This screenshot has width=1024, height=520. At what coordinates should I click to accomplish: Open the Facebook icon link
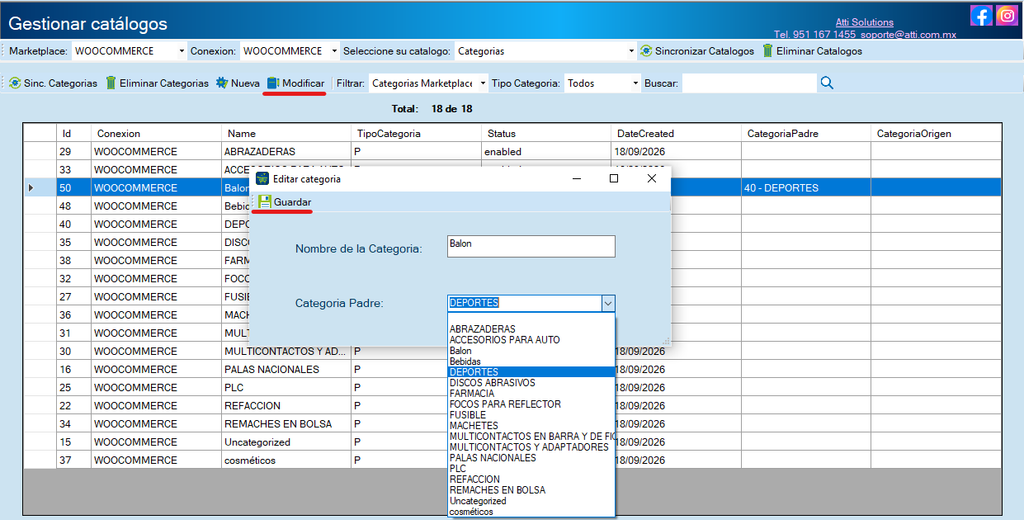tap(981, 15)
